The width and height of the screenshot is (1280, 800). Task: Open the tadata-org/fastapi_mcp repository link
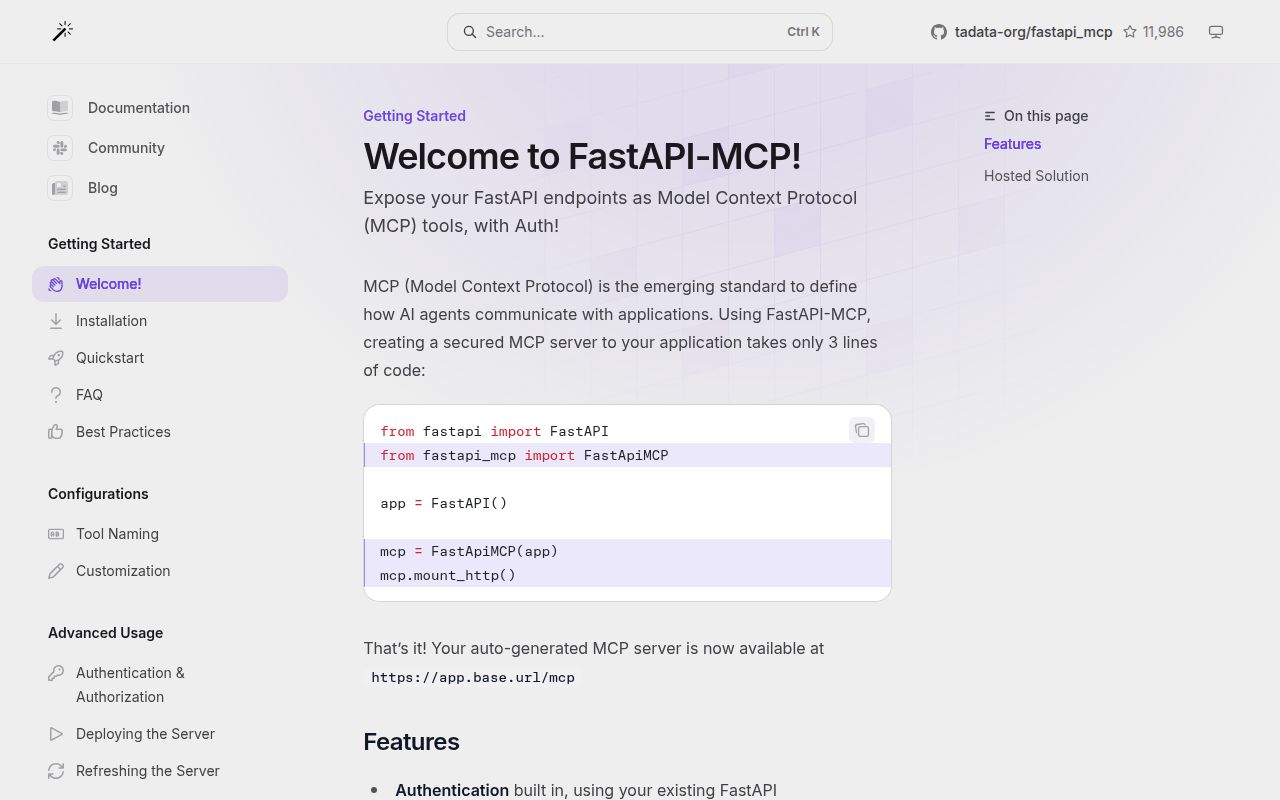[1033, 32]
